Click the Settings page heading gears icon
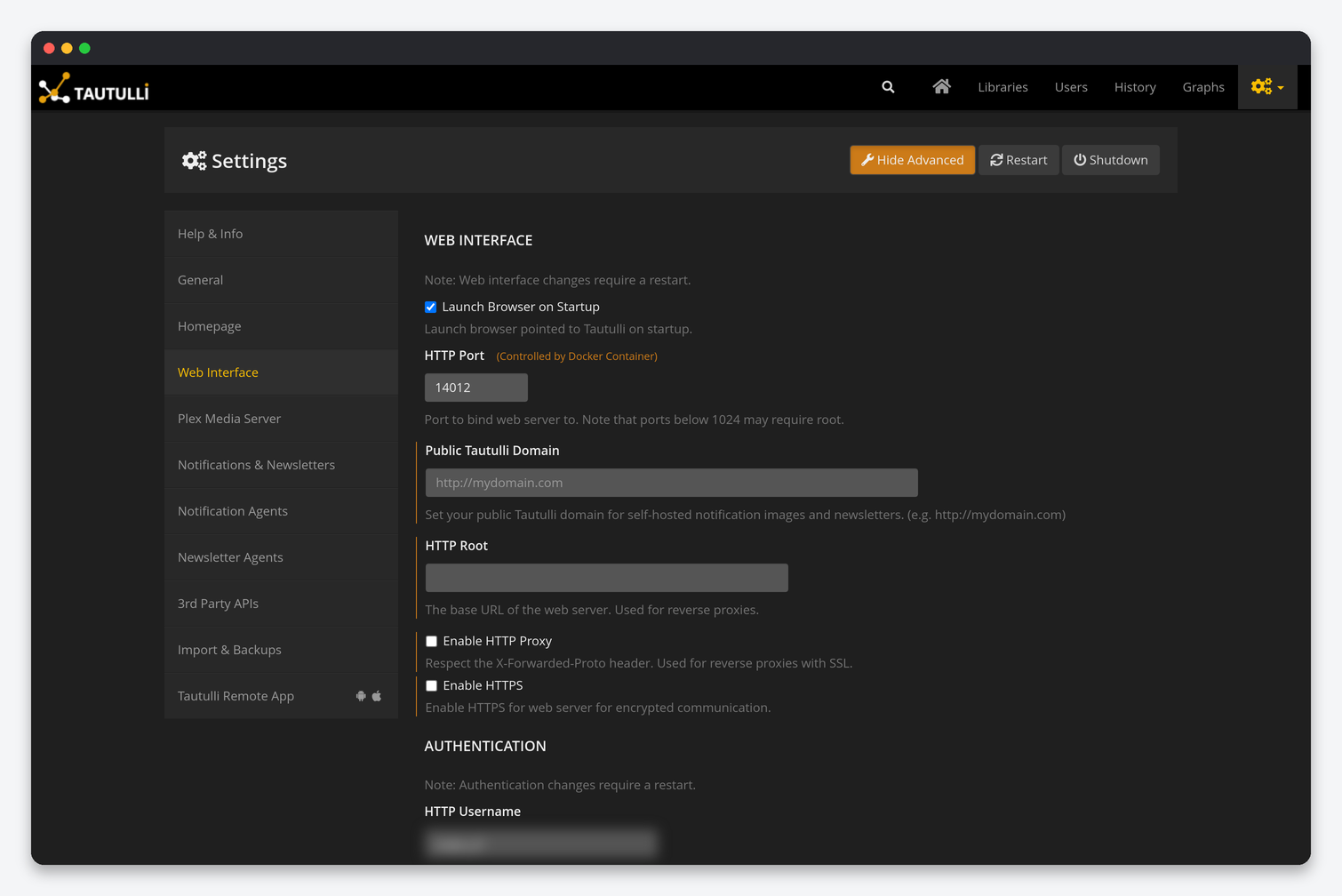Screen dimensions: 1342x896 pyautogui.click(x=195, y=161)
